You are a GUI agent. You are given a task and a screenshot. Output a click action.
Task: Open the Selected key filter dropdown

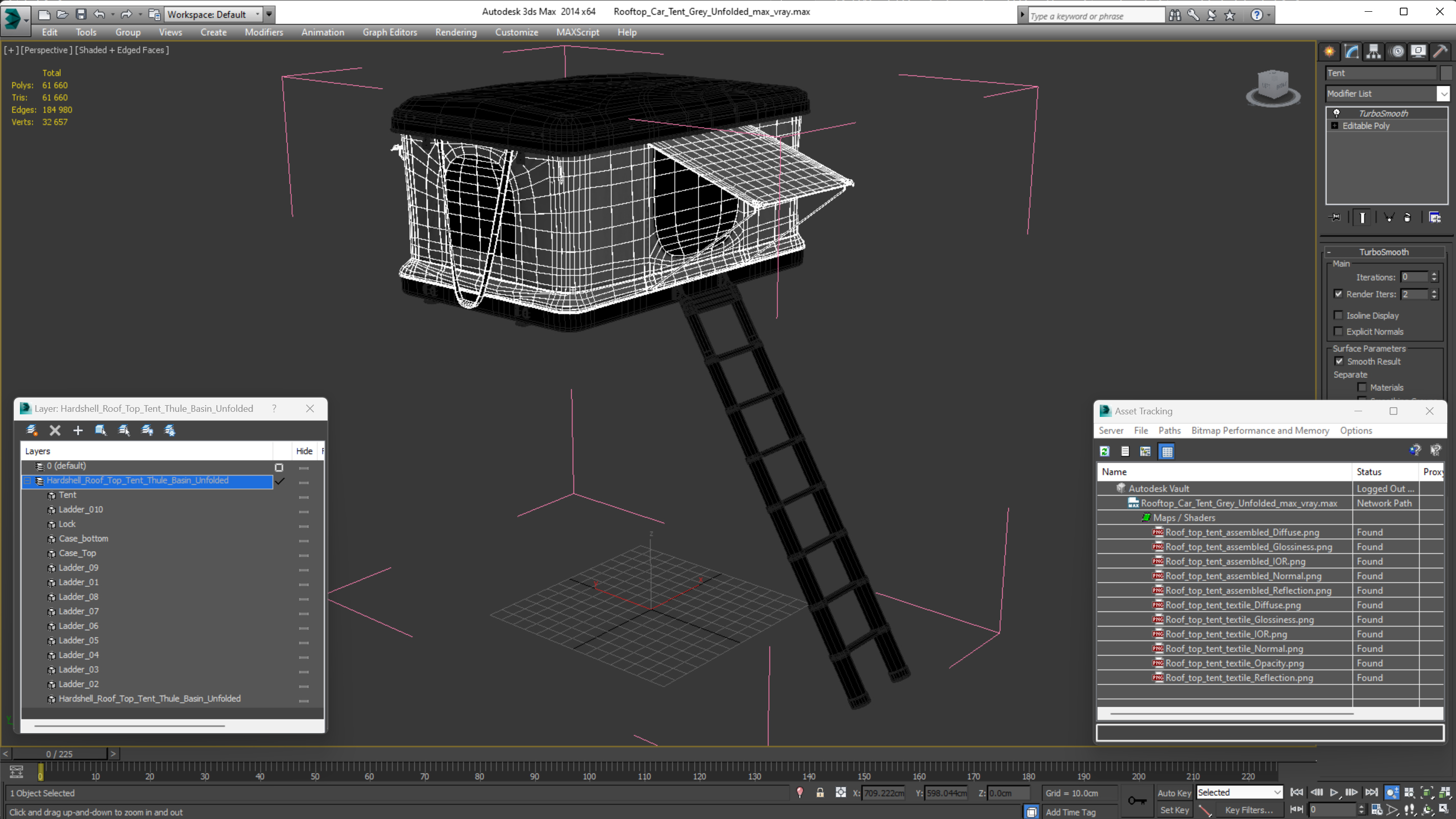[1277, 792]
